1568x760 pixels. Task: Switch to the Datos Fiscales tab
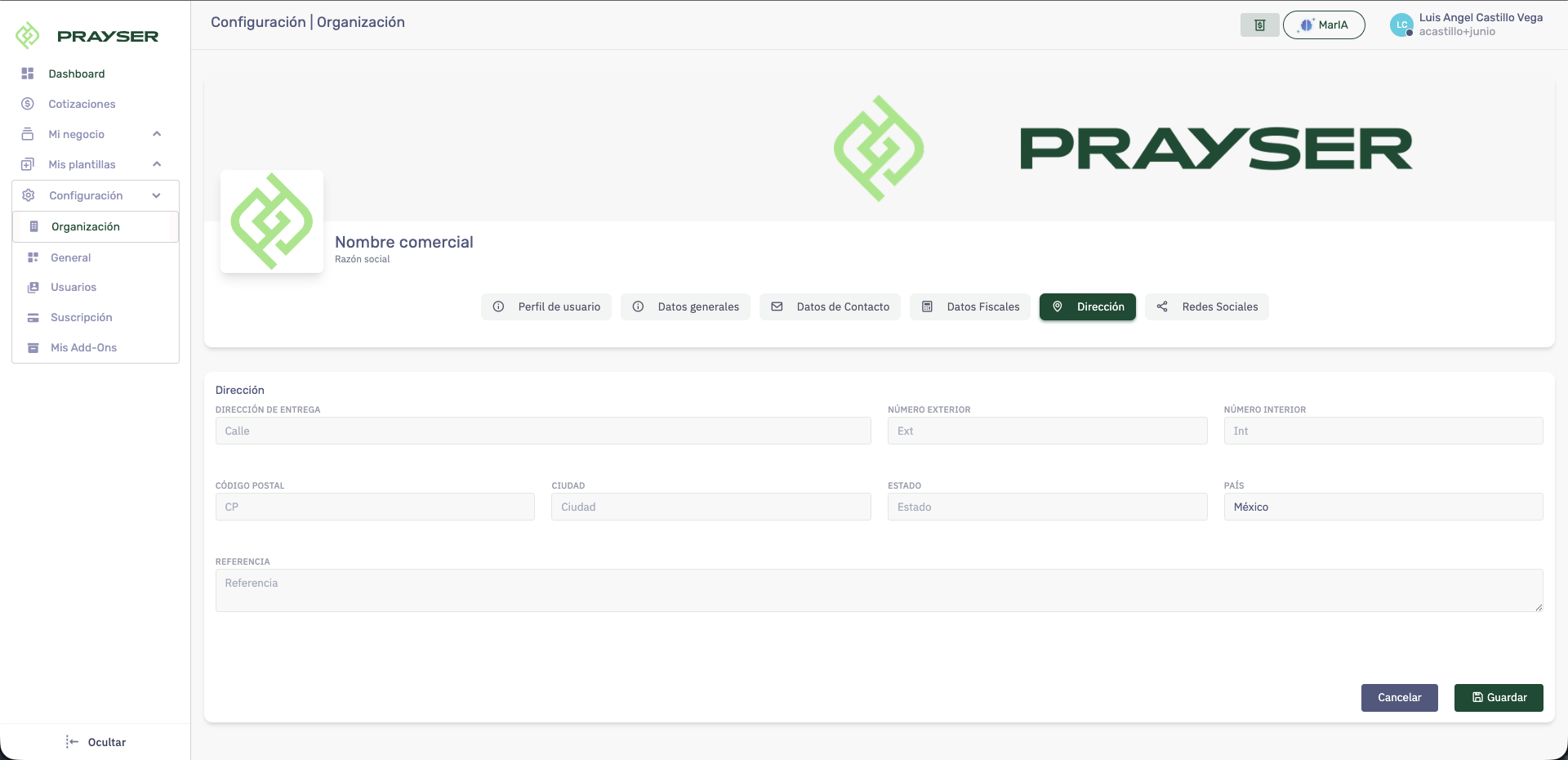[x=970, y=306]
